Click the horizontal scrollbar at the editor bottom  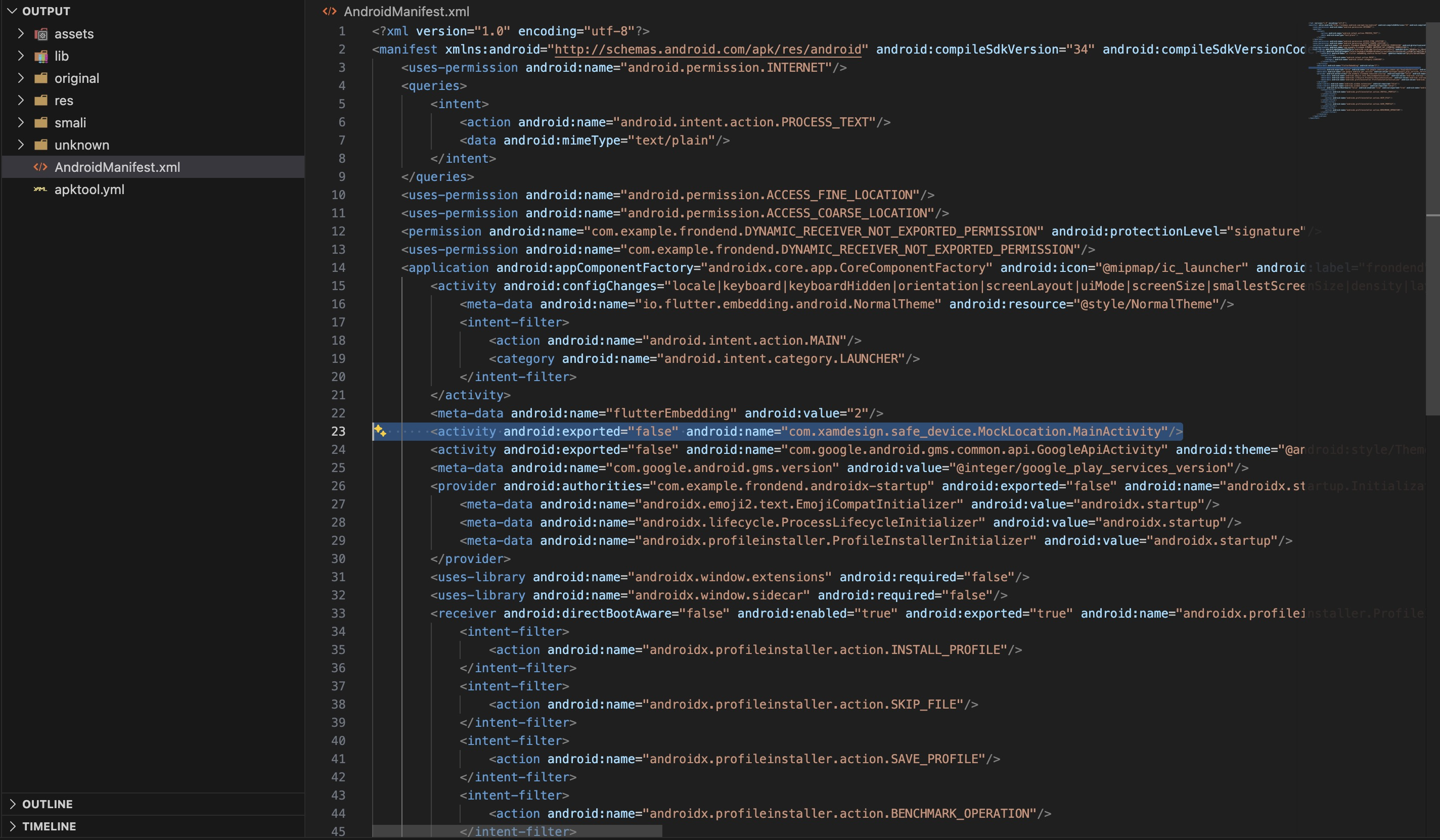(517, 831)
